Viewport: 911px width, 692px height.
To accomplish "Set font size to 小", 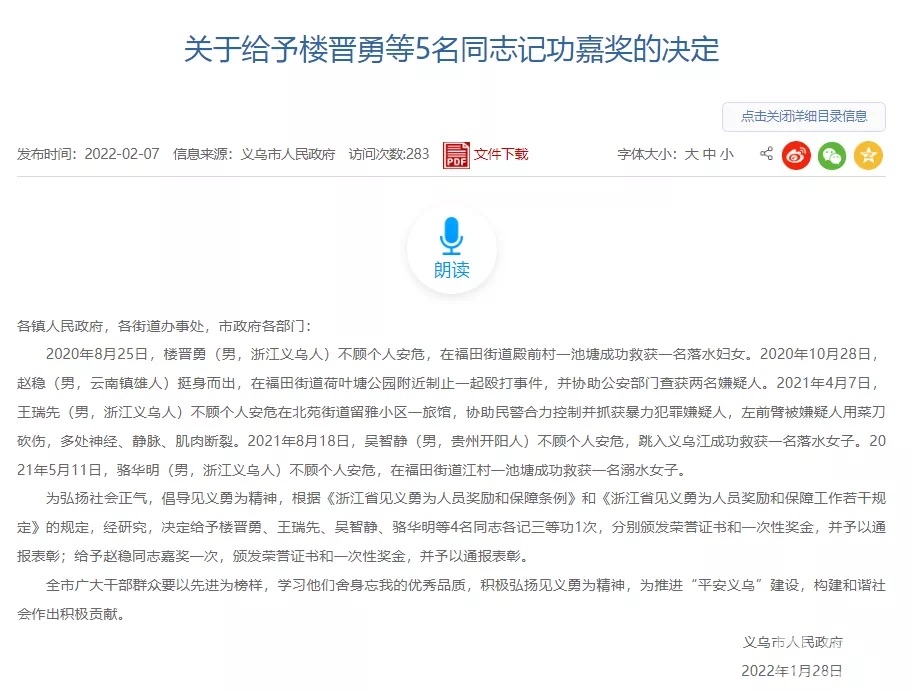I will tap(727, 155).
